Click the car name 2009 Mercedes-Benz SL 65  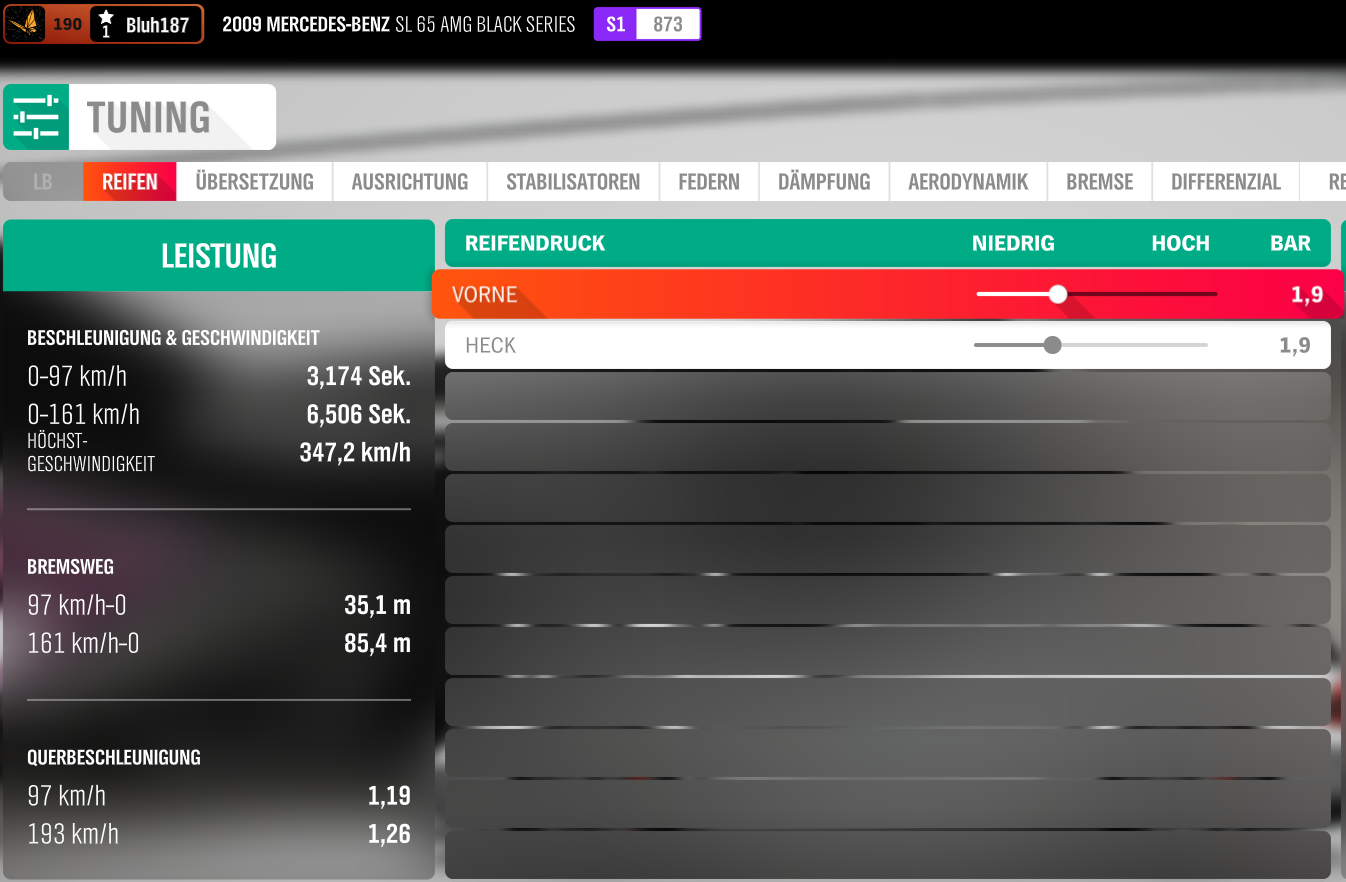pyautogui.click(x=399, y=24)
